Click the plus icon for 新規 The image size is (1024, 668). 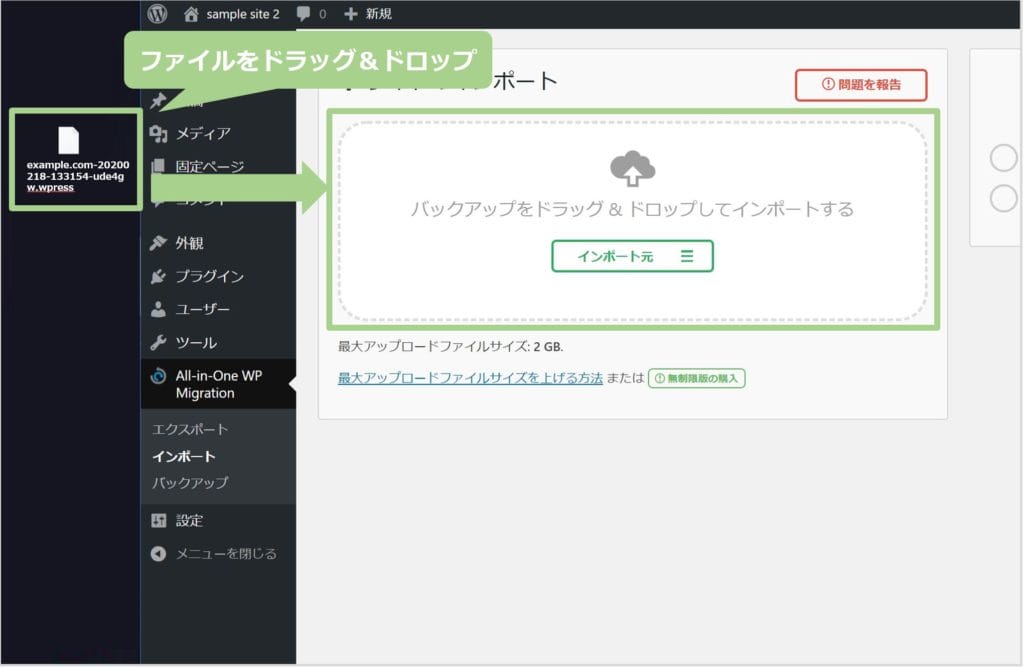click(351, 14)
